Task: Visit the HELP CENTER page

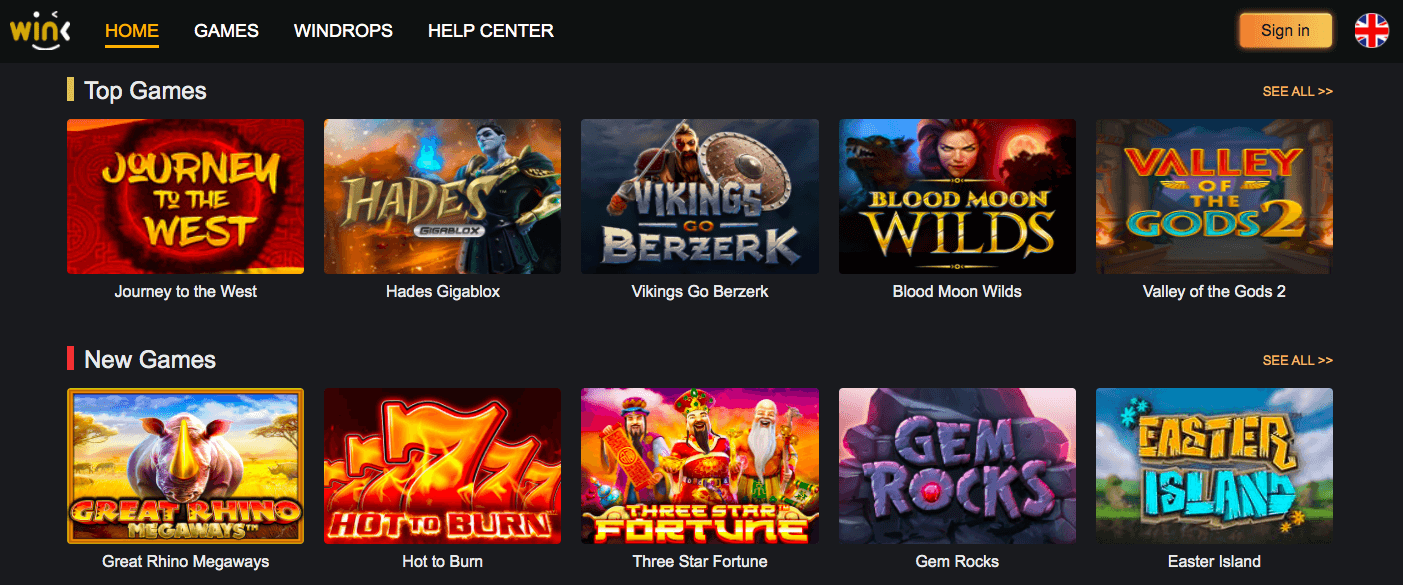Action: (491, 31)
